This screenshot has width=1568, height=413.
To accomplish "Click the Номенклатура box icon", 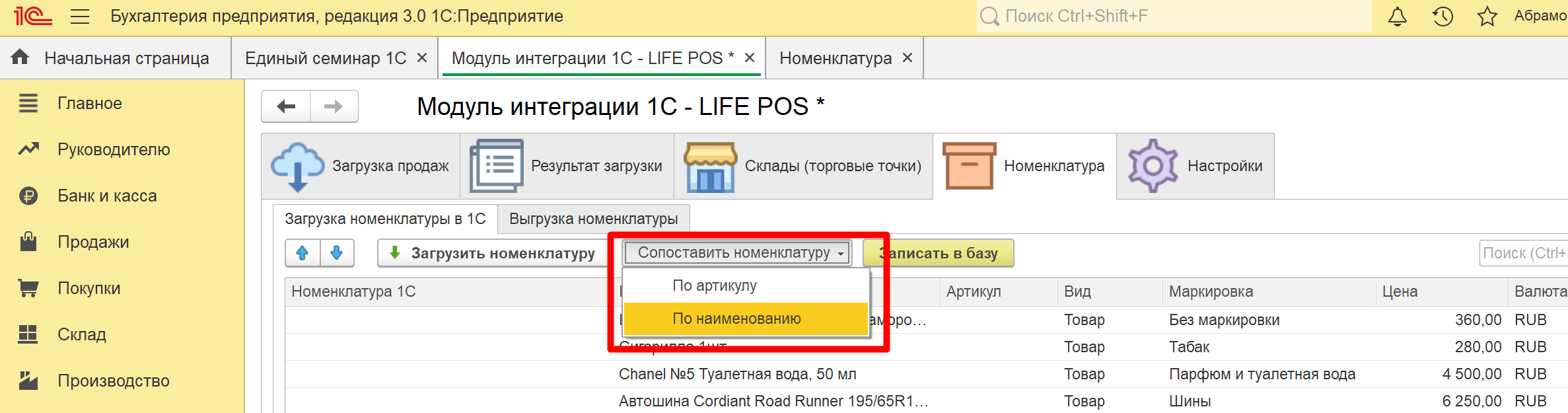I will pos(969,167).
